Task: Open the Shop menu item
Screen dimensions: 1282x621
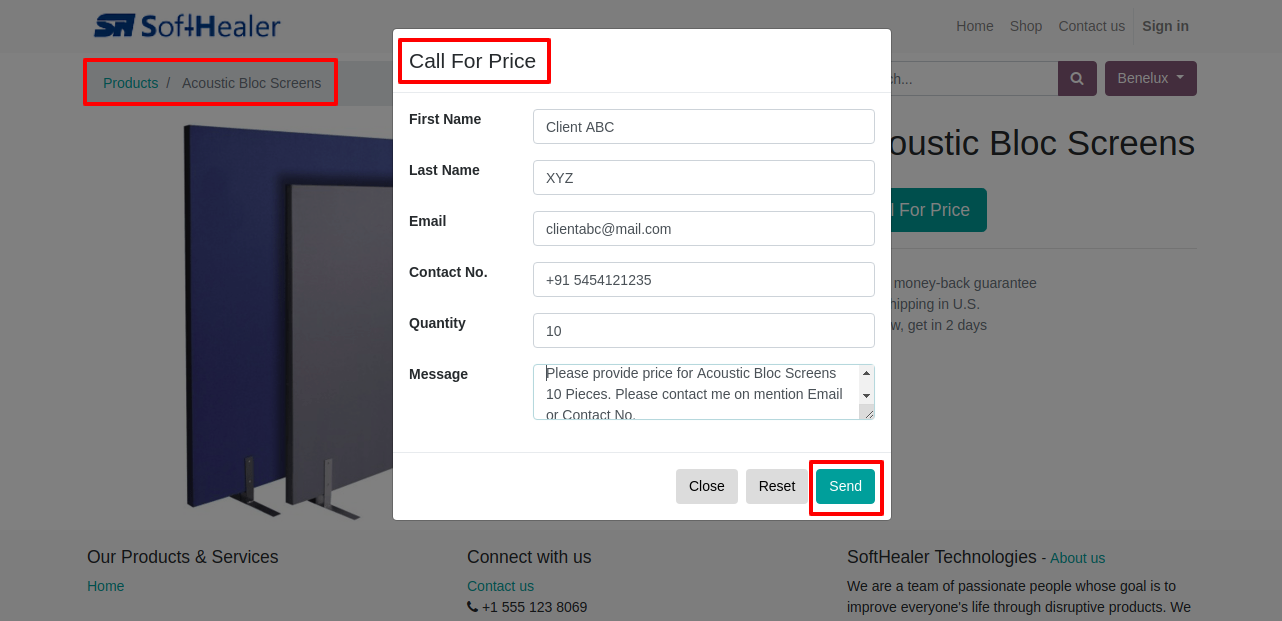Action: (1026, 26)
